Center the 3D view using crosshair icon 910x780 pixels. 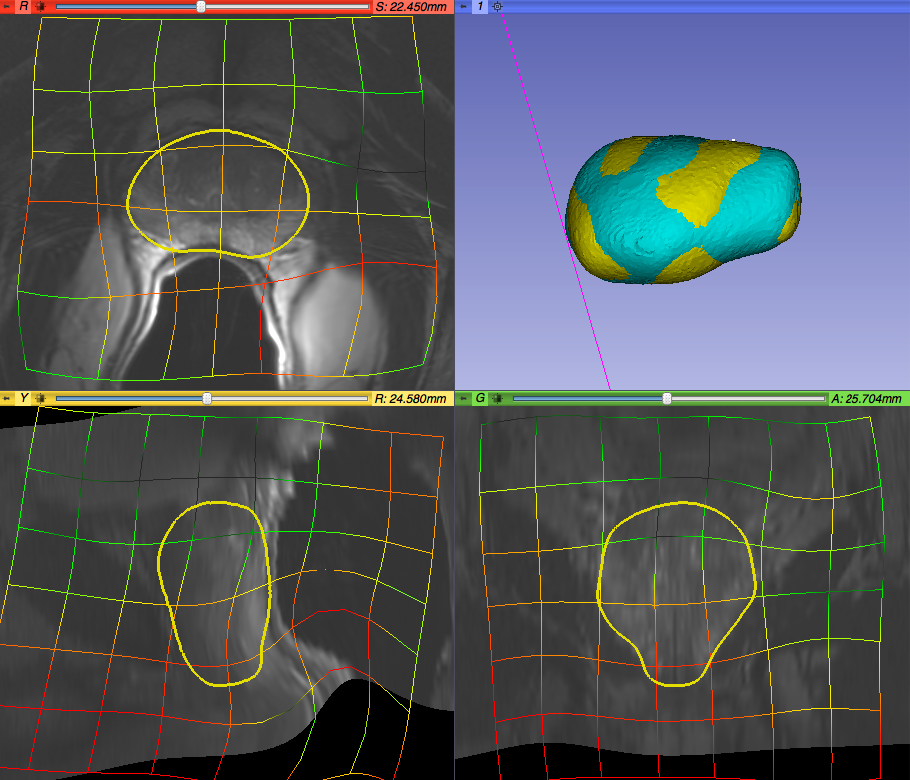point(498,6)
